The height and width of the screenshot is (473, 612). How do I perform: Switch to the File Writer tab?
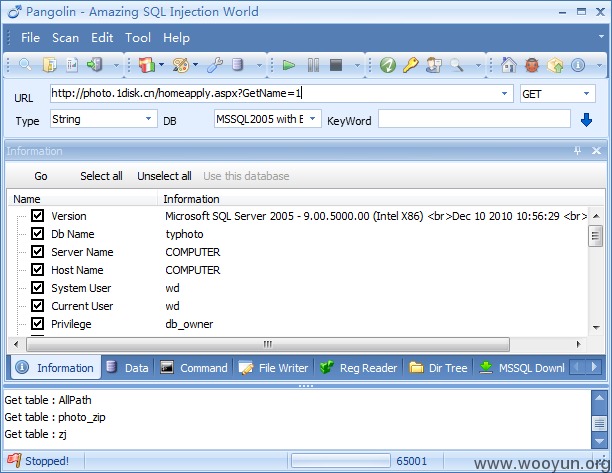coord(274,368)
